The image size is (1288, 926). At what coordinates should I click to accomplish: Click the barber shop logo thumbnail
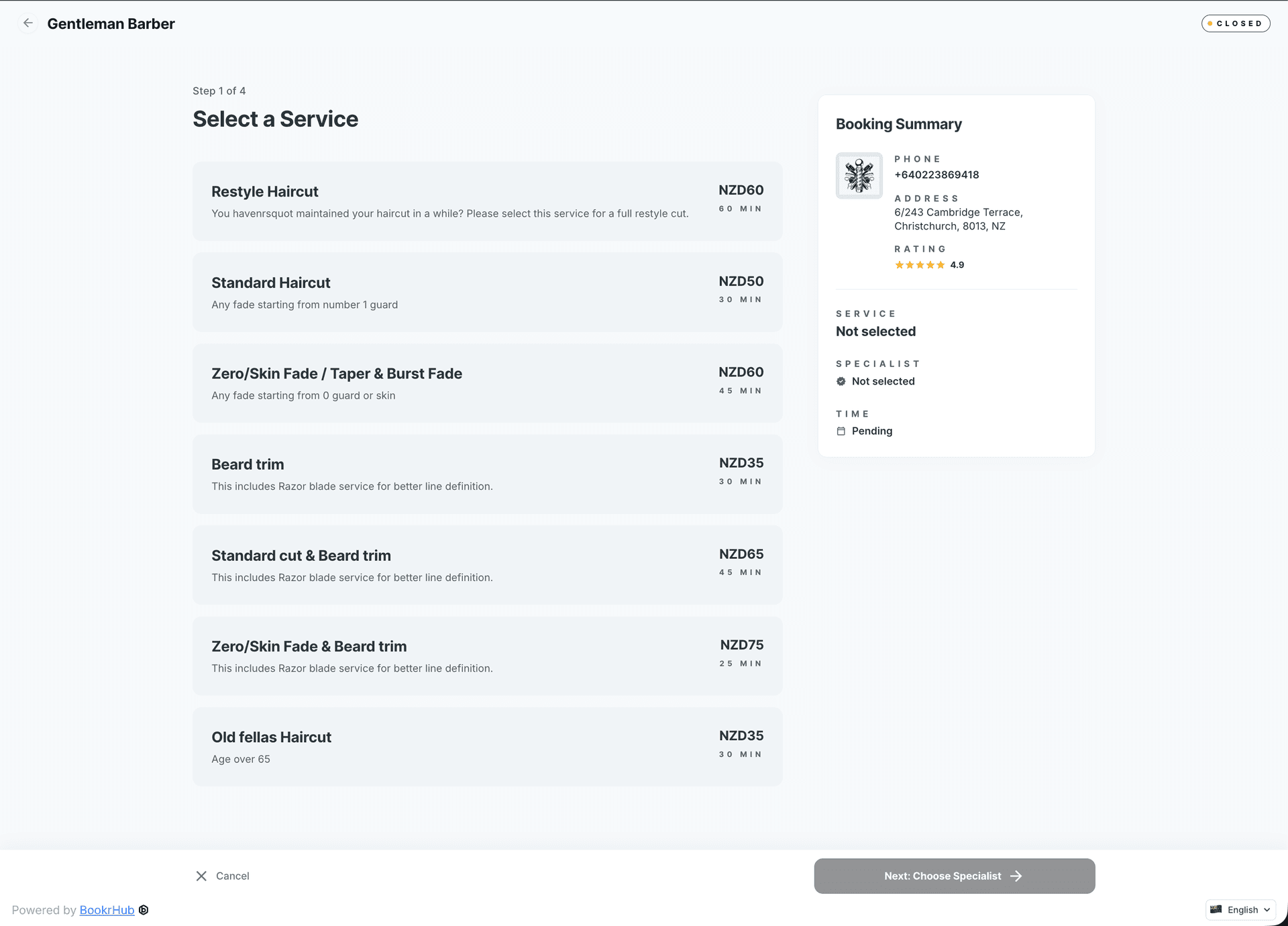coord(859,175)
